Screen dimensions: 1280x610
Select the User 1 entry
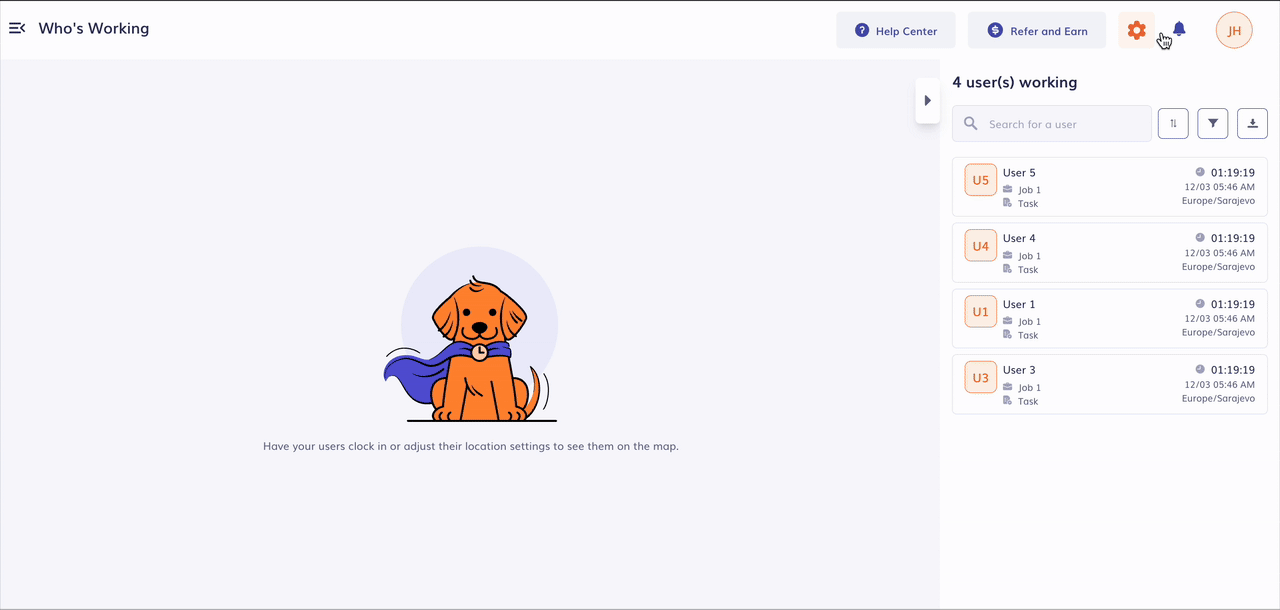click(x=1019, y=304)
